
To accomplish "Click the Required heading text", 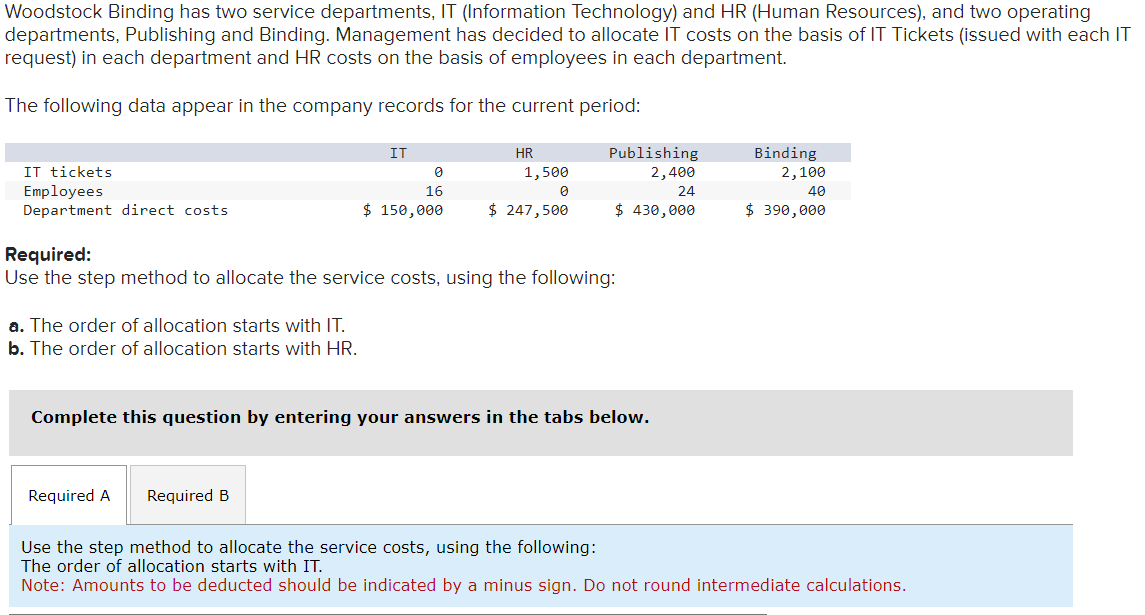I will point(46,254).
